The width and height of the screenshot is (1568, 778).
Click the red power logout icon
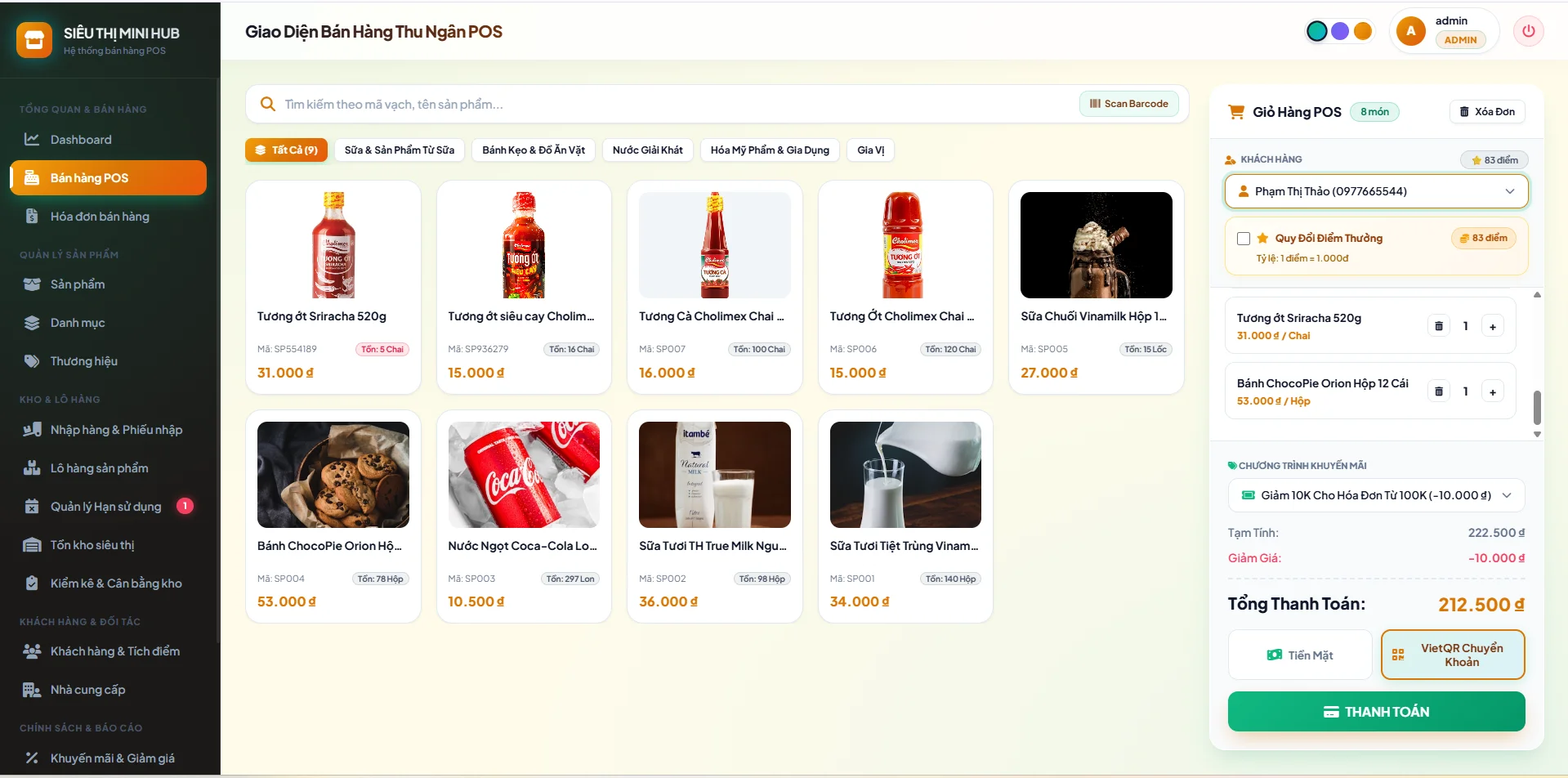point(1528,32)
